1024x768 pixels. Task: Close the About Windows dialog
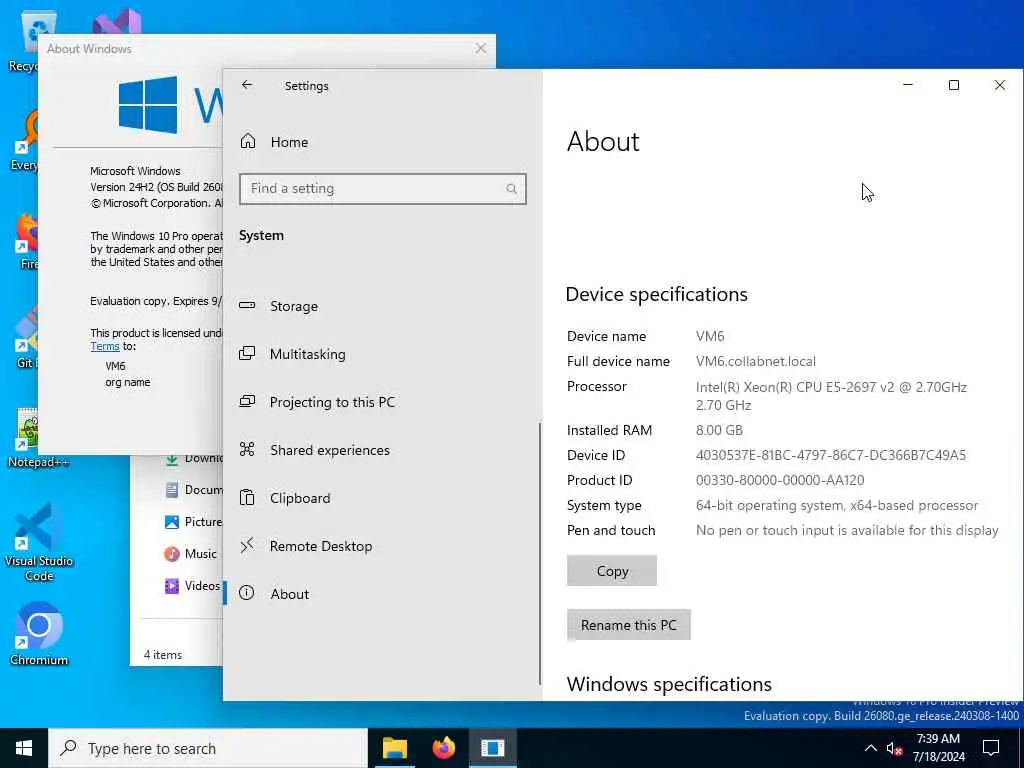(481, 48)
